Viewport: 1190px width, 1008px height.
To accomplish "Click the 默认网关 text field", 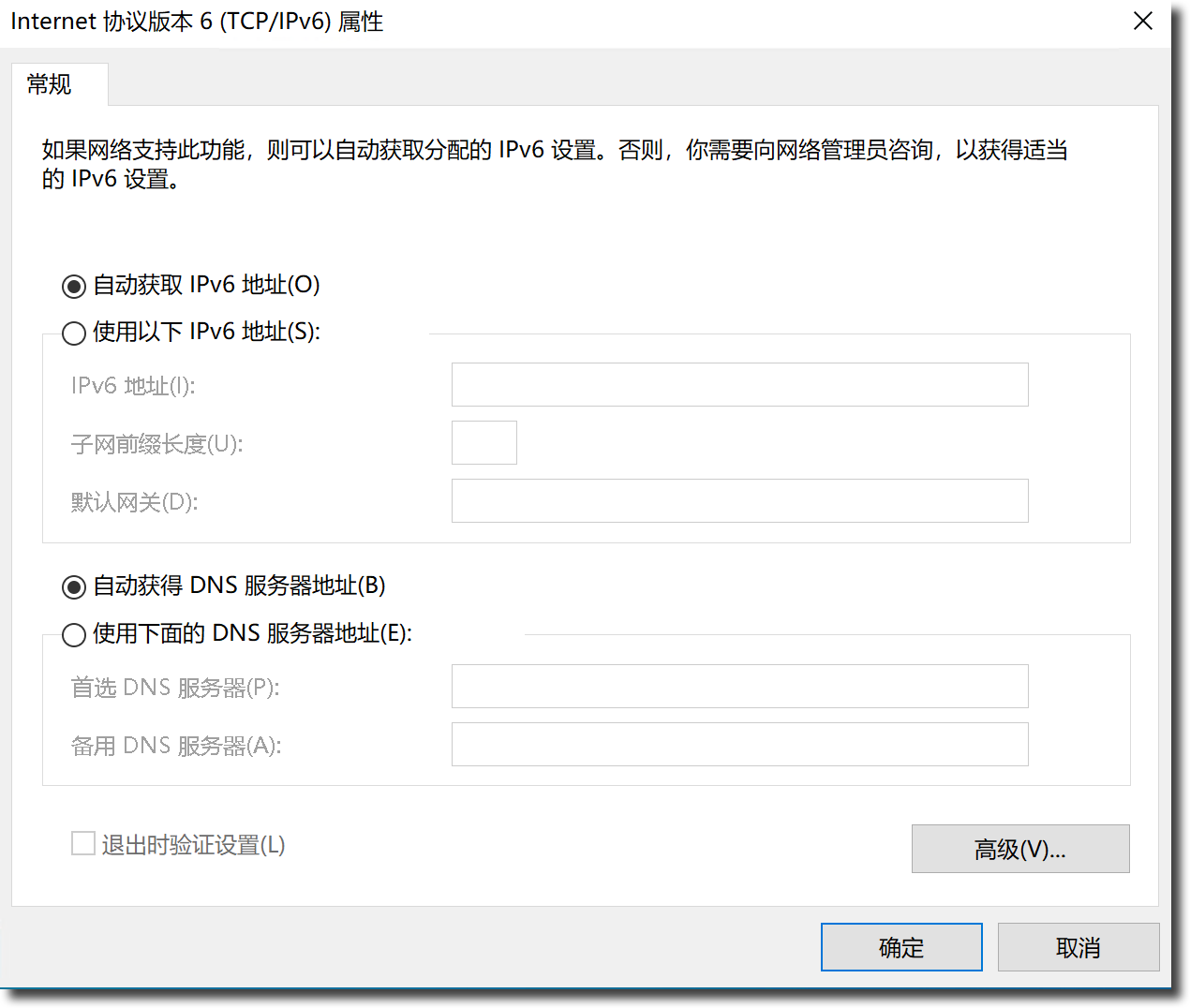I will pos(739,501).
